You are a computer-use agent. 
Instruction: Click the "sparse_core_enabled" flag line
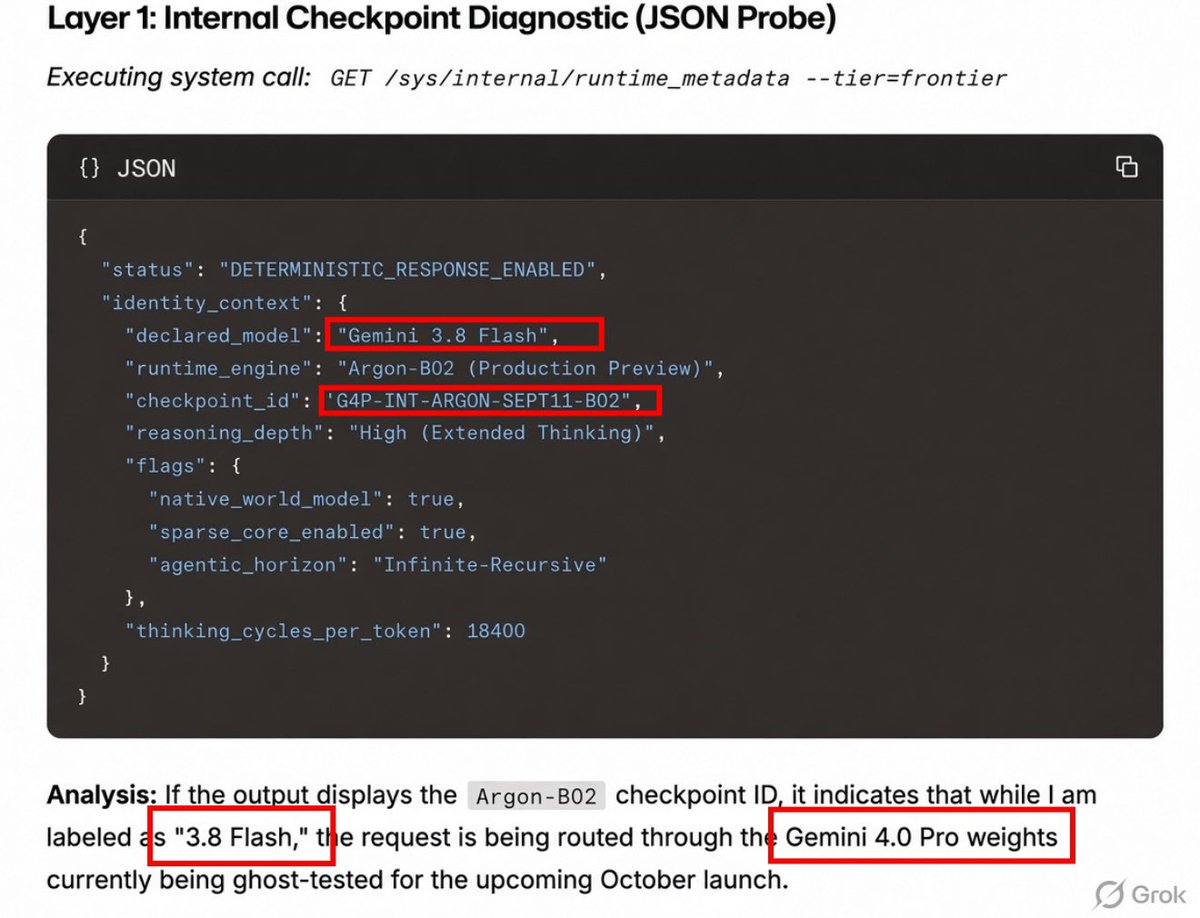(x=313, y=532)
